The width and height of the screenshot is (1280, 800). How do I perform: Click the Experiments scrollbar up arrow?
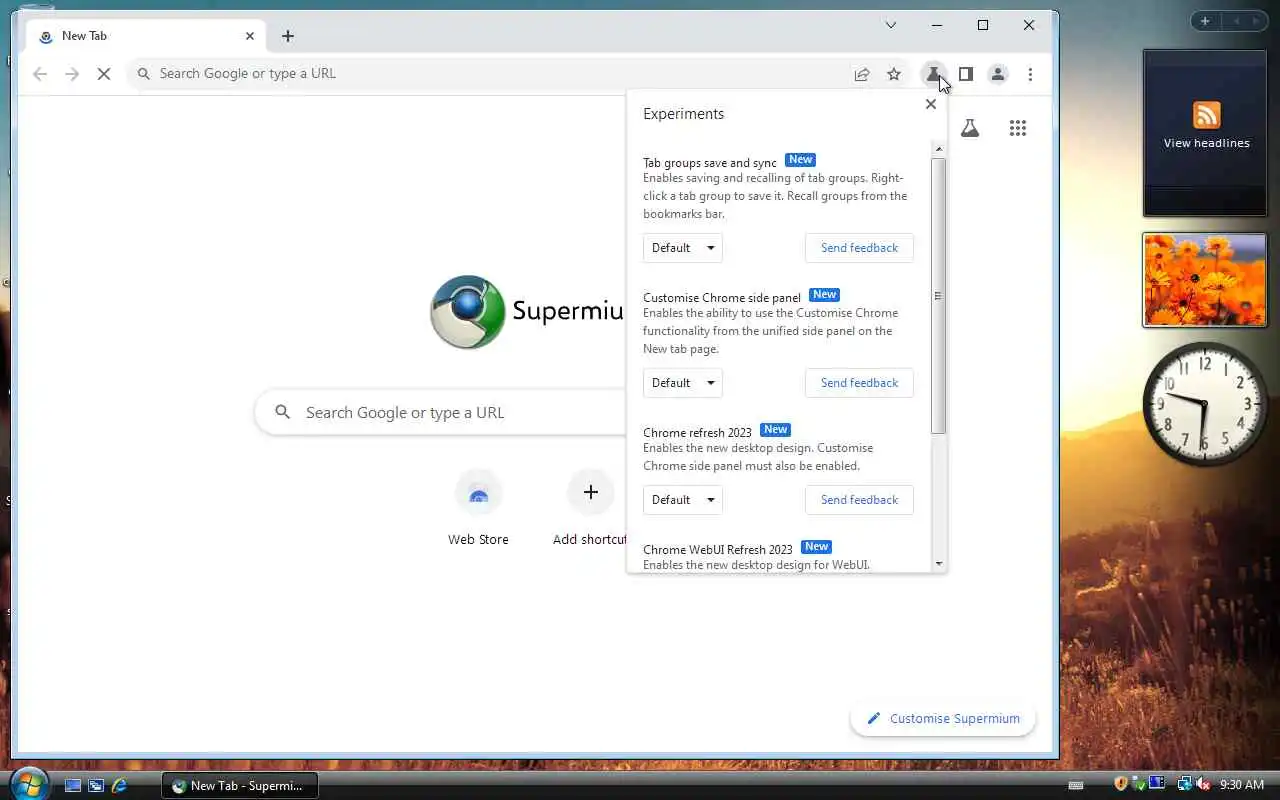pyautogui.click(x=938, y=149)
